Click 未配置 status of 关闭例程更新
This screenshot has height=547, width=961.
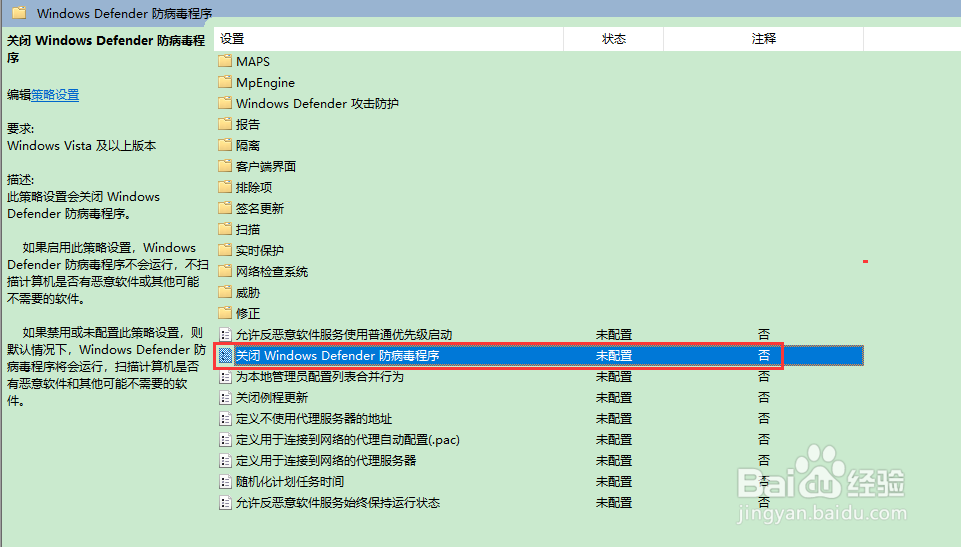(x=613, y=398)
